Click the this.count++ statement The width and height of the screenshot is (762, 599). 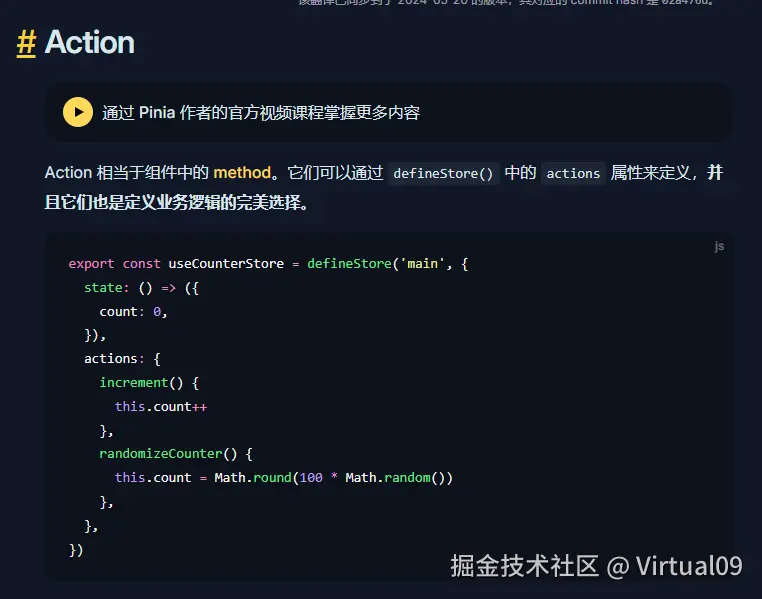160,406
